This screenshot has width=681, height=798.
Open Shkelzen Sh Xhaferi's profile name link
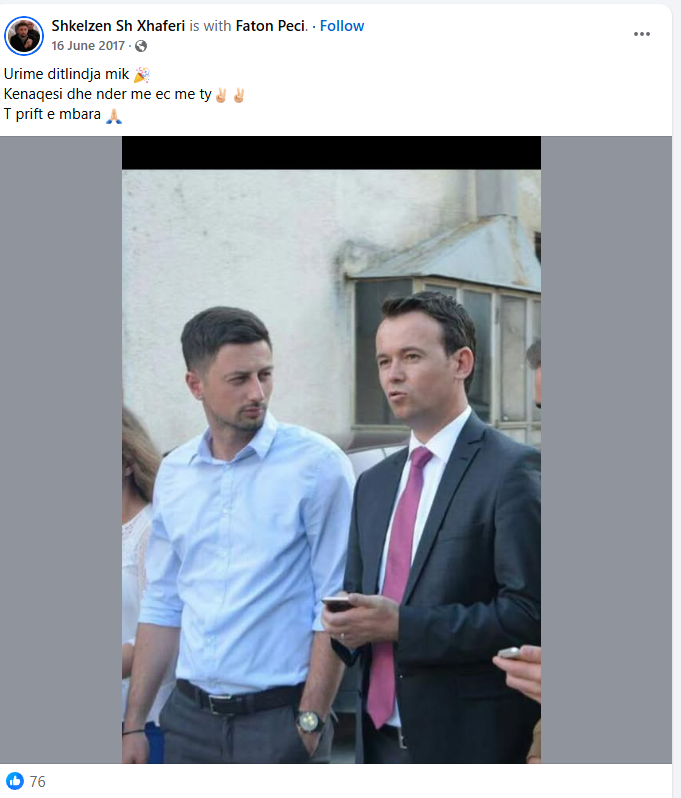point(118,26)
